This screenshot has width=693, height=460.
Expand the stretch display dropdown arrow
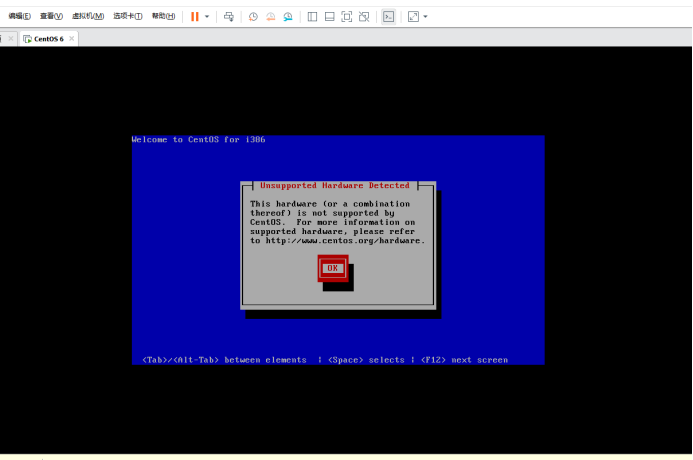[425, 17]
